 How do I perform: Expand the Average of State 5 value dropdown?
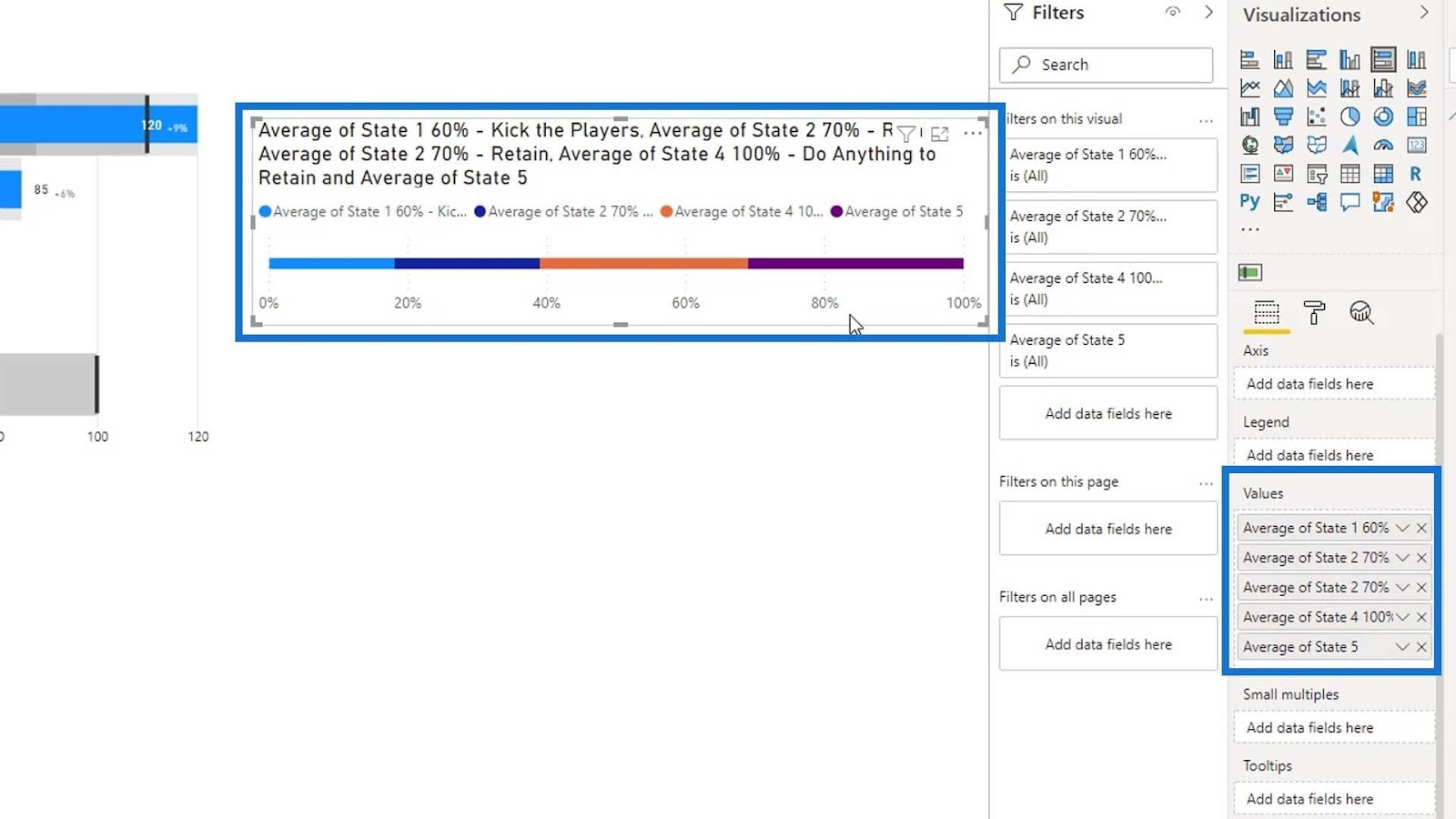pyautogui.click(x=1402, y=647)
